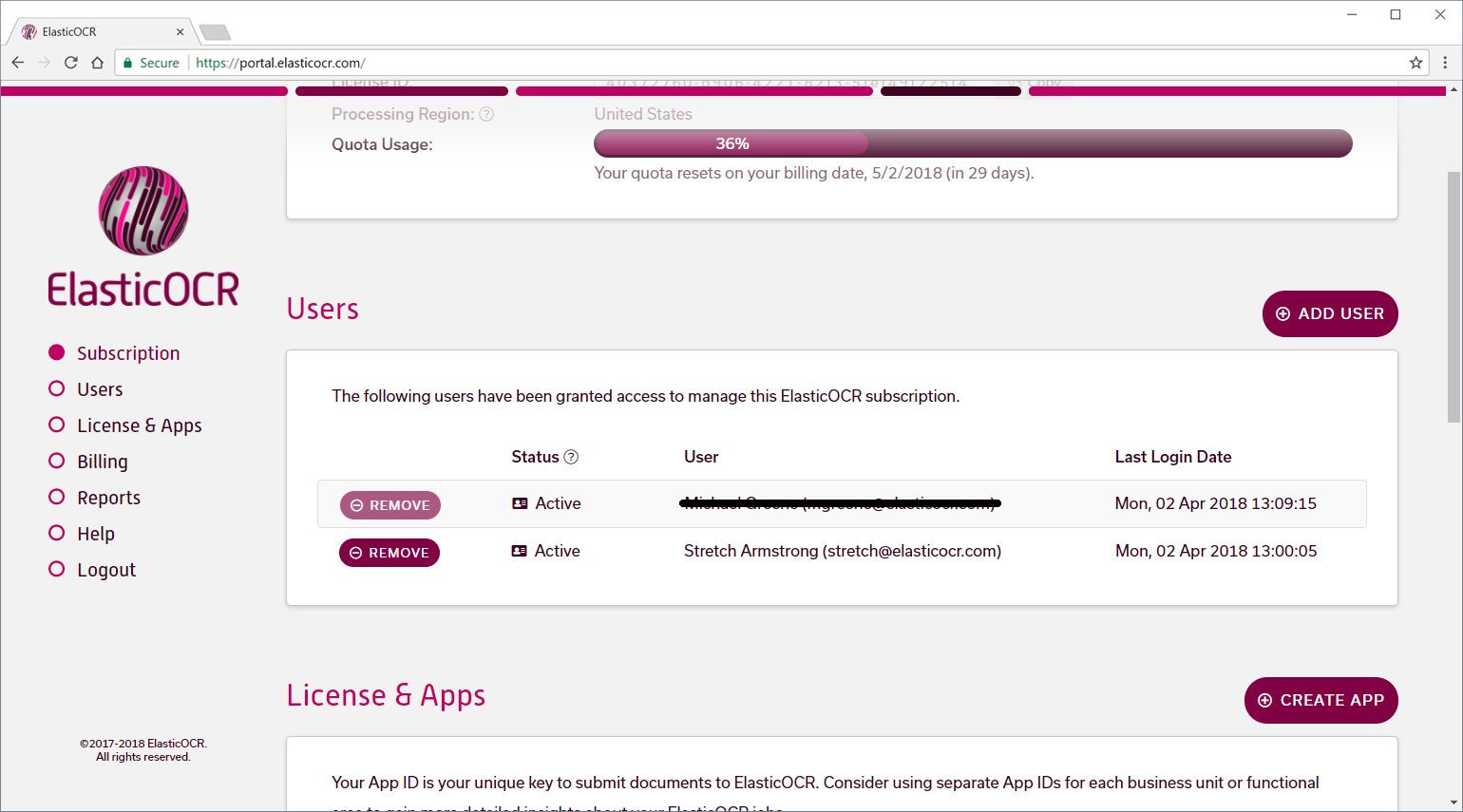Click the ElasticOCR globe logo
This screenshot has width=1463, height=812.
[143, 211]
